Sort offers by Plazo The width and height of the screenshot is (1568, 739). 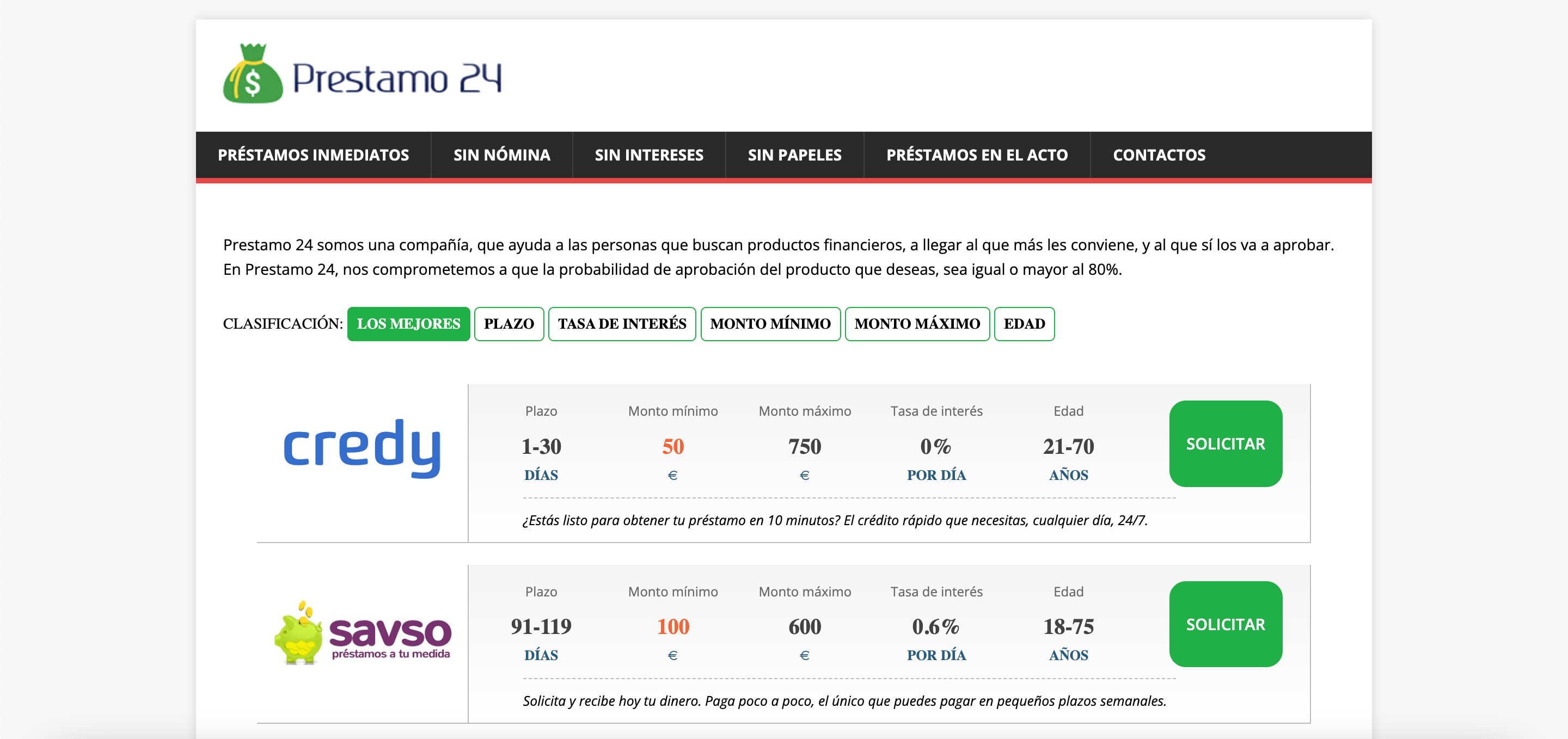pyautogui.click(x=509, y=324)
